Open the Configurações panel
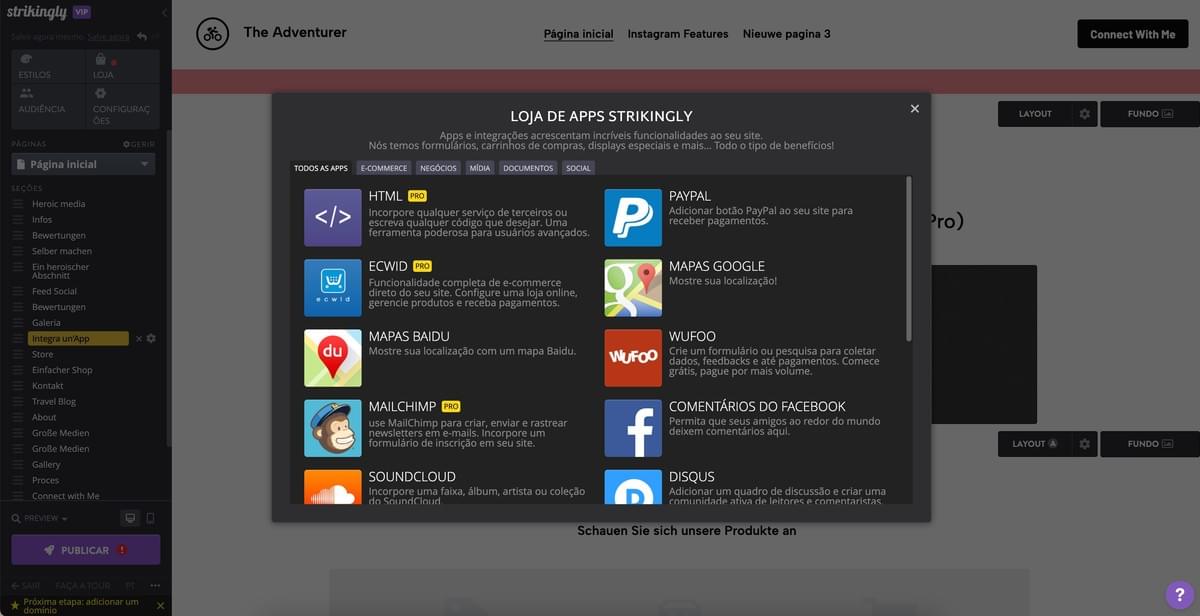Screen dimensions: 1200x616 (122, 106)
